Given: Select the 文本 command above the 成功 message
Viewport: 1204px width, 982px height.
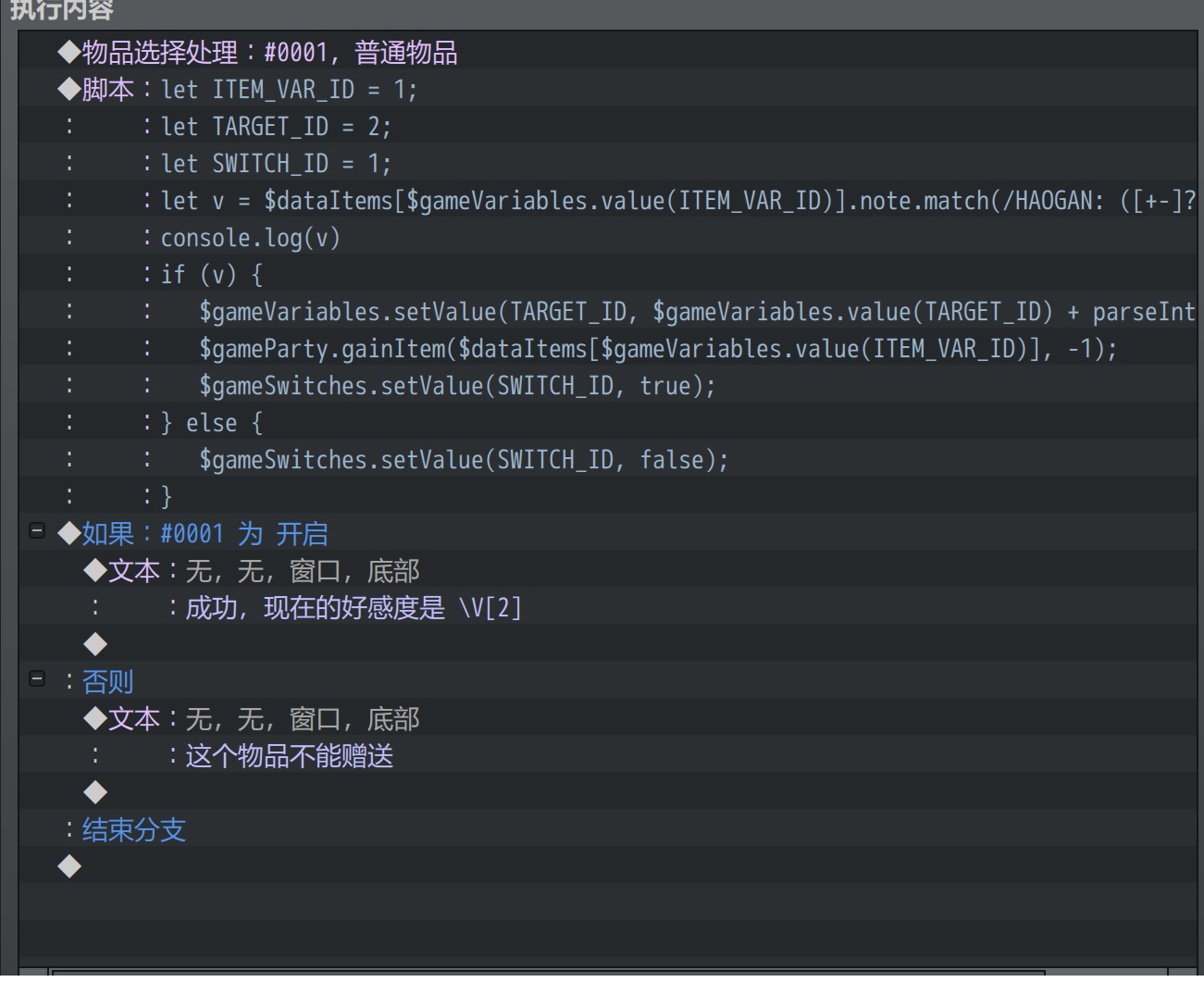Looking at the screenshot, I should 608,569.
